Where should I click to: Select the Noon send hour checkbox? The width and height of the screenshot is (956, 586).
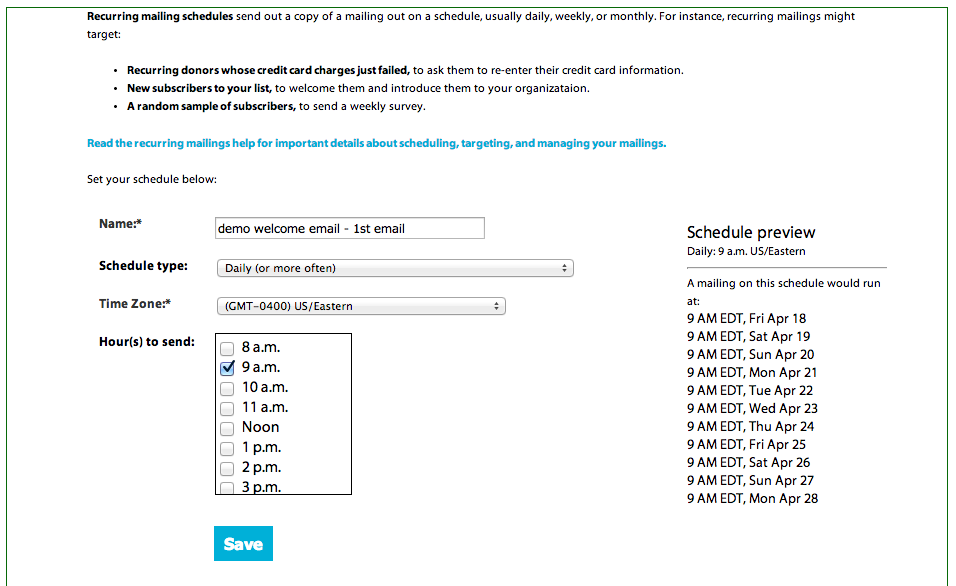tap(227, 428)
